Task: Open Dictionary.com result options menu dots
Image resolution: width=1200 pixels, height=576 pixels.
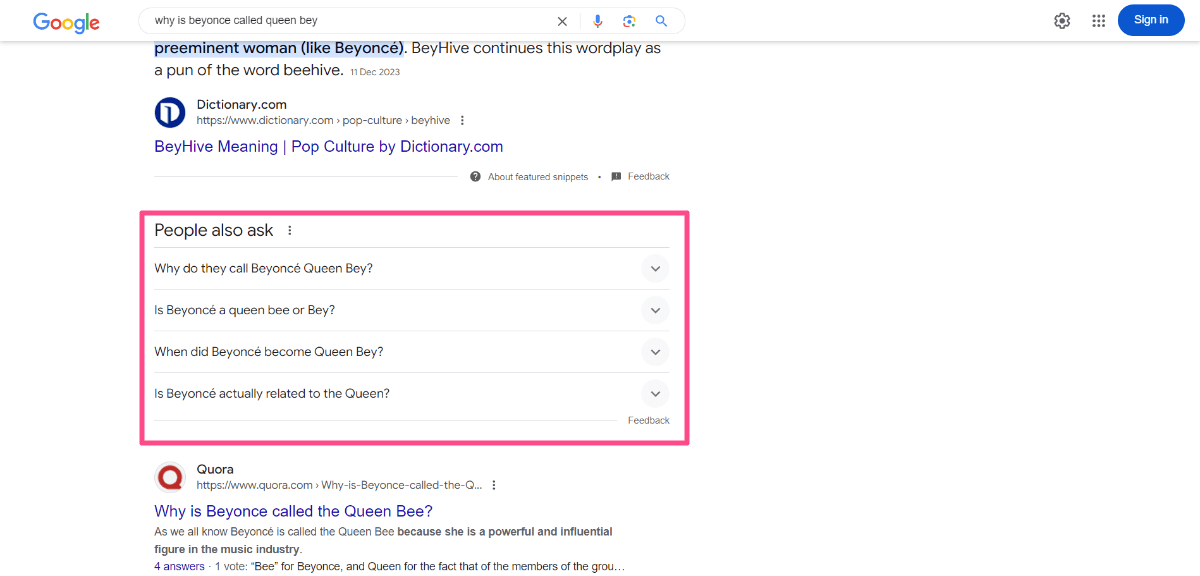Action: coord(462,120)
